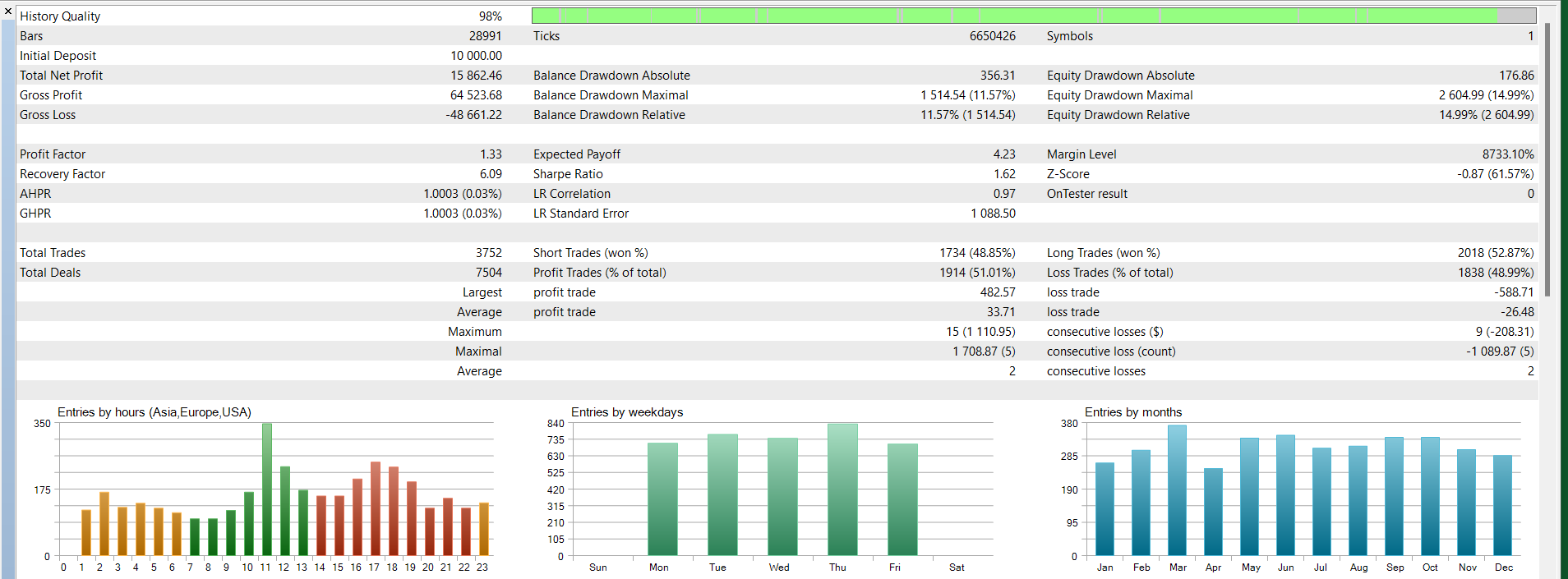Click the Tue bar in weekdays chart
This screenshot has width=1568, height=579.
coord(723,495)
